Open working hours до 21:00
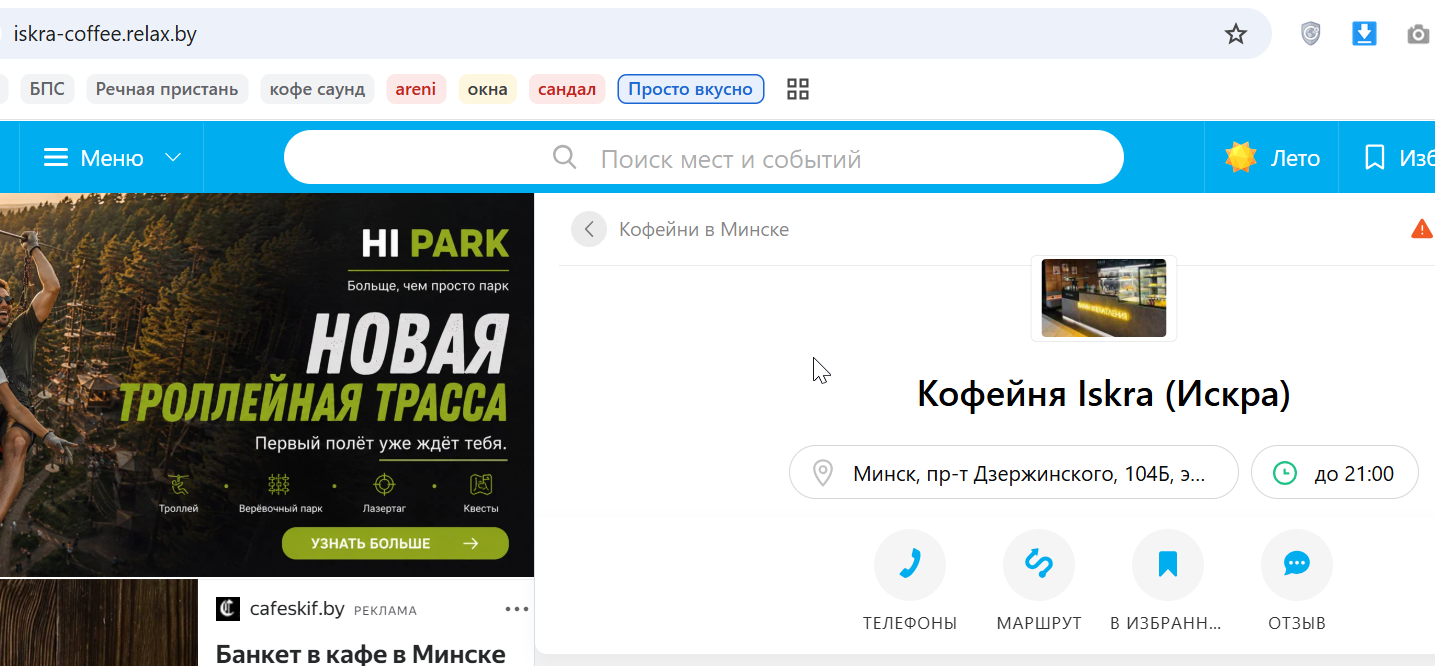The width and height of the screenshot is (1435, 666). tap(1335, 472)
